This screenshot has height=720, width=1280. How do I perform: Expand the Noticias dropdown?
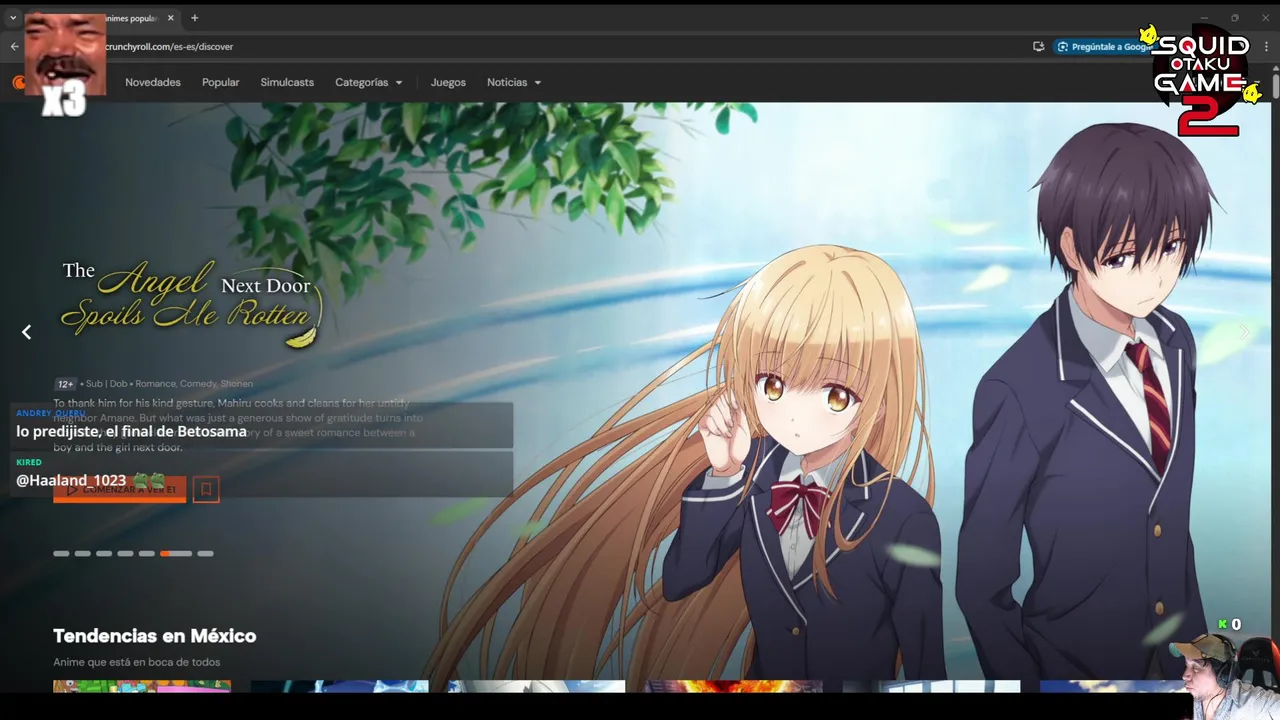tap(514, 82)
